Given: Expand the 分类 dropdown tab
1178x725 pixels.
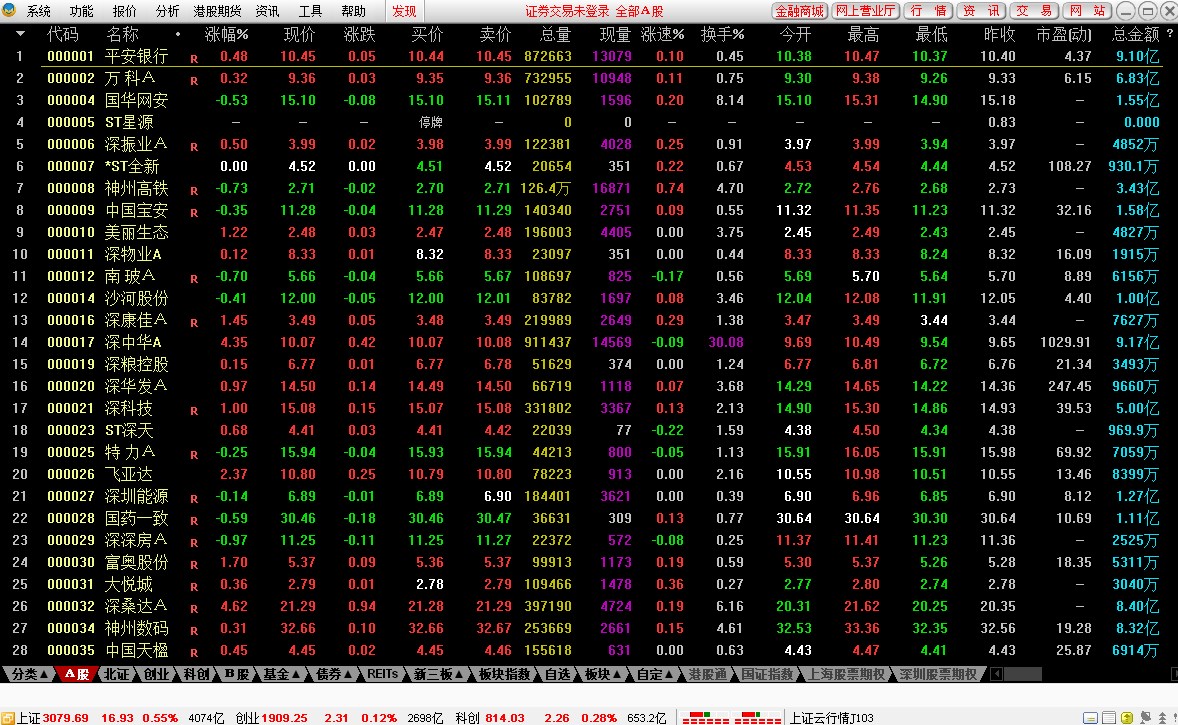Looking at the screenshot, I should 29,674.
